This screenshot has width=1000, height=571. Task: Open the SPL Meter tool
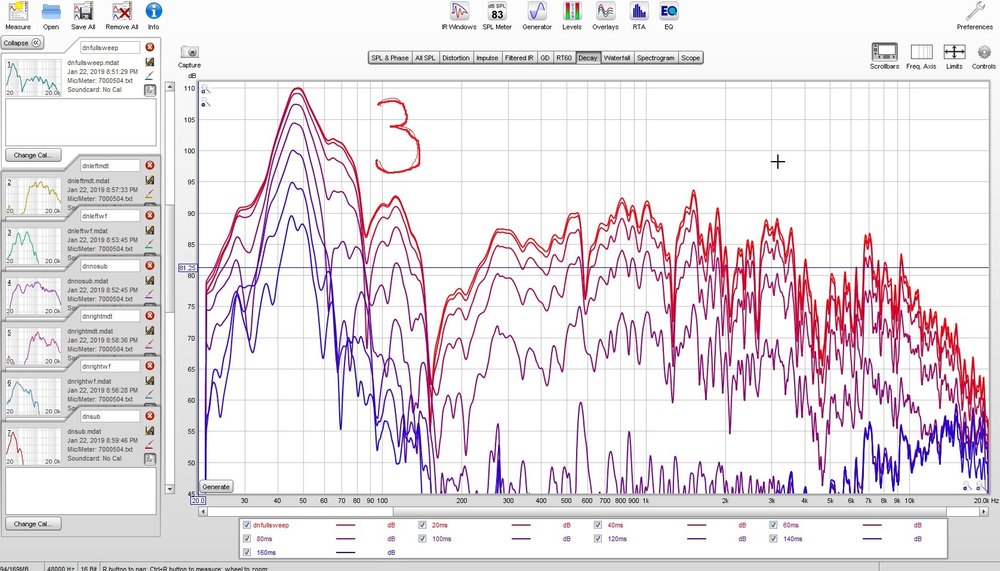point(497,16)
